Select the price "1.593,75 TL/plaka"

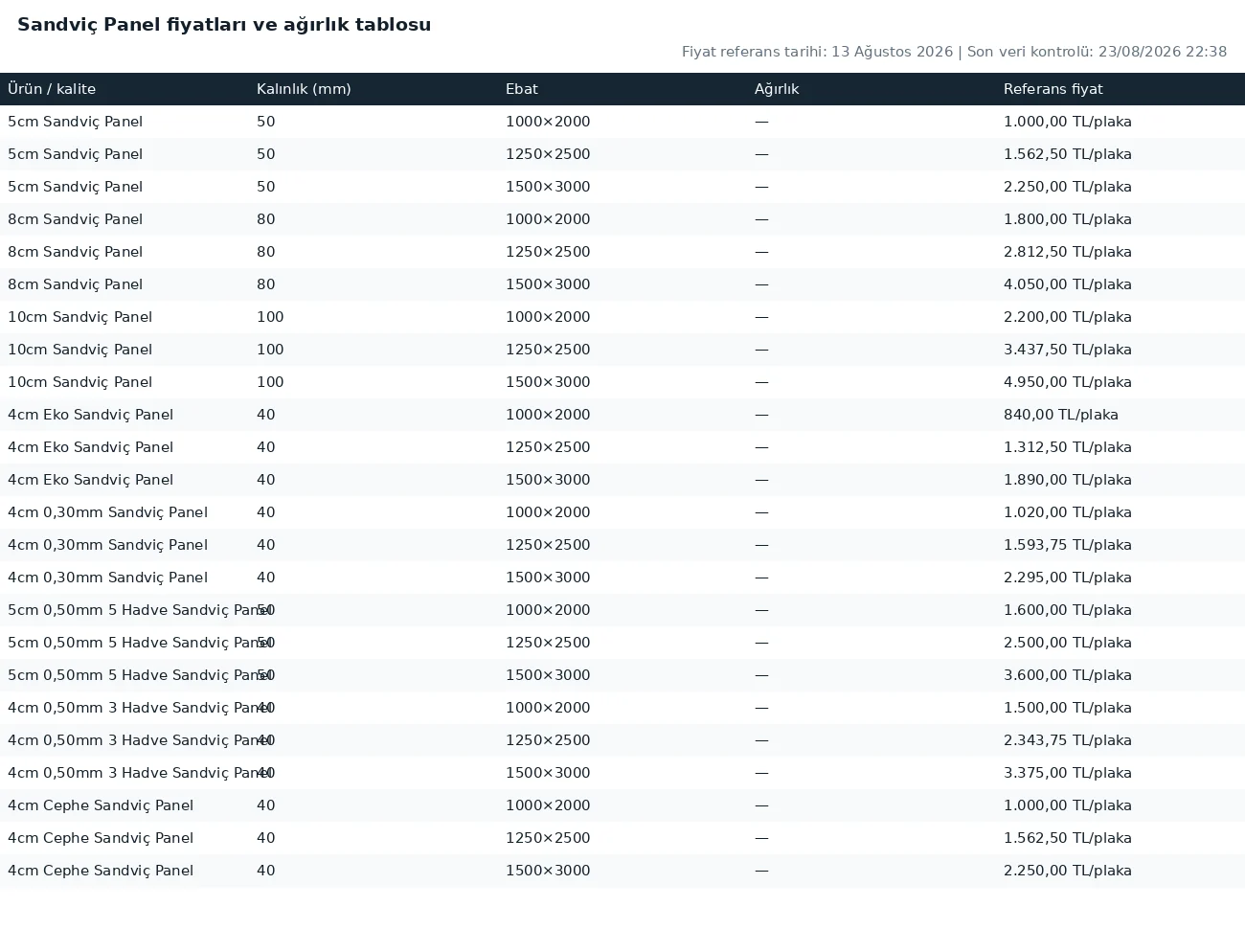(x=1068, y=545)
